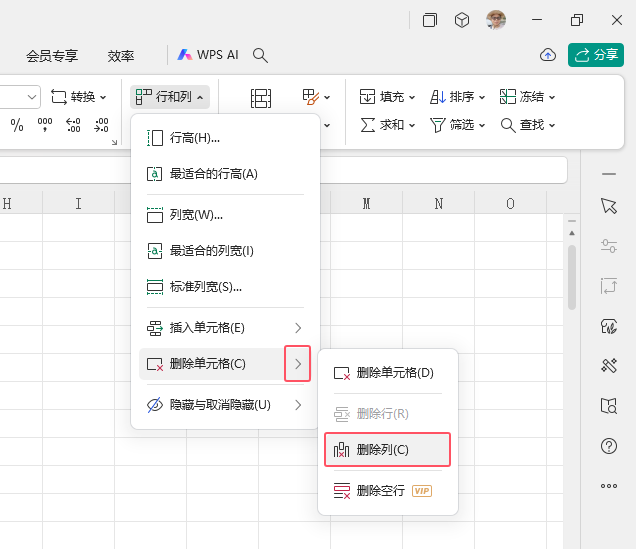
Task: Click the thousands separator icon
Action: point(45,124)
